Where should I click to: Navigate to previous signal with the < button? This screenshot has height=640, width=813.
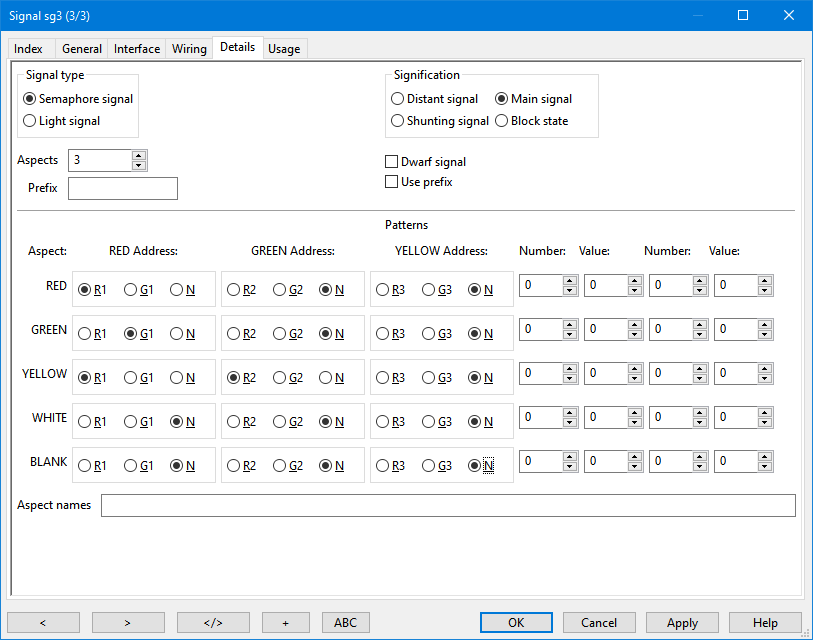[43, 622]
